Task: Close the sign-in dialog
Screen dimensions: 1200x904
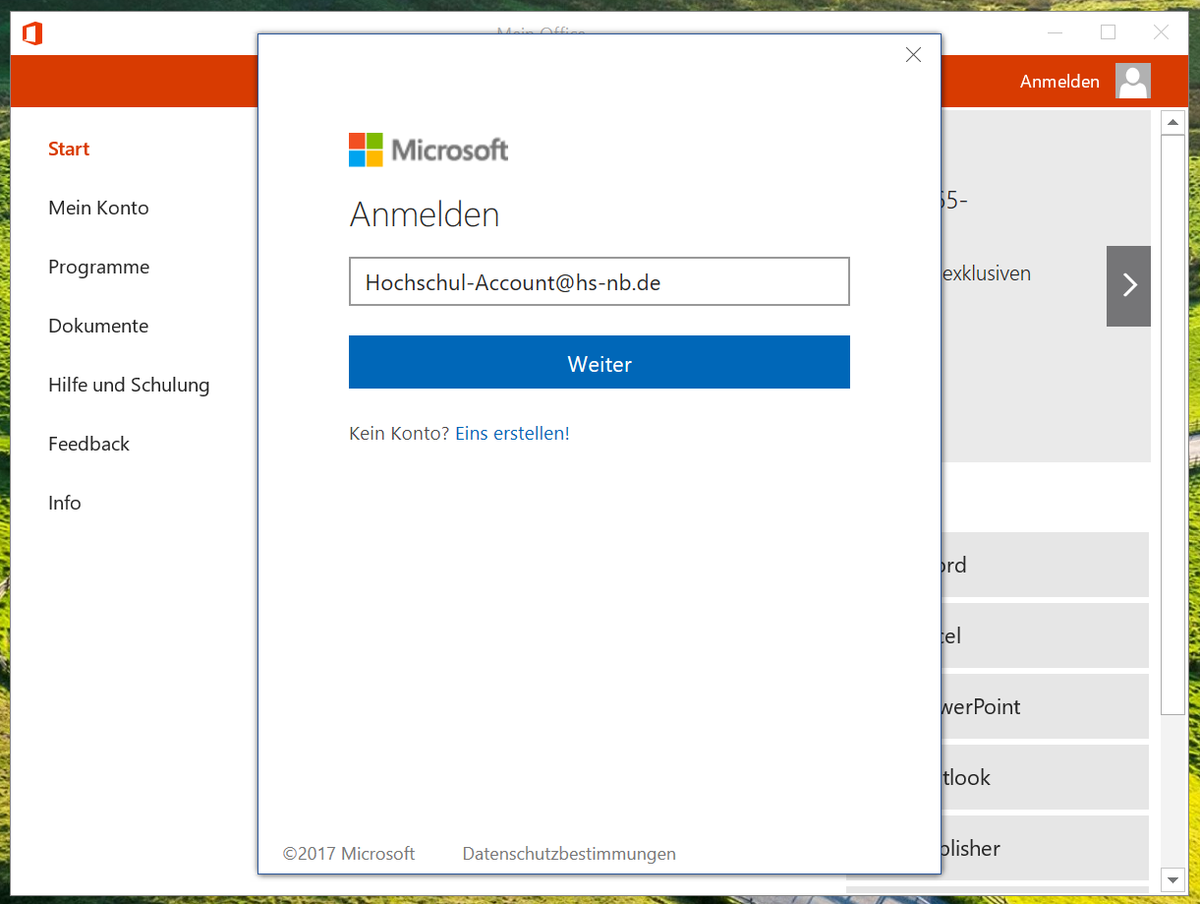Action: point(913,56)
